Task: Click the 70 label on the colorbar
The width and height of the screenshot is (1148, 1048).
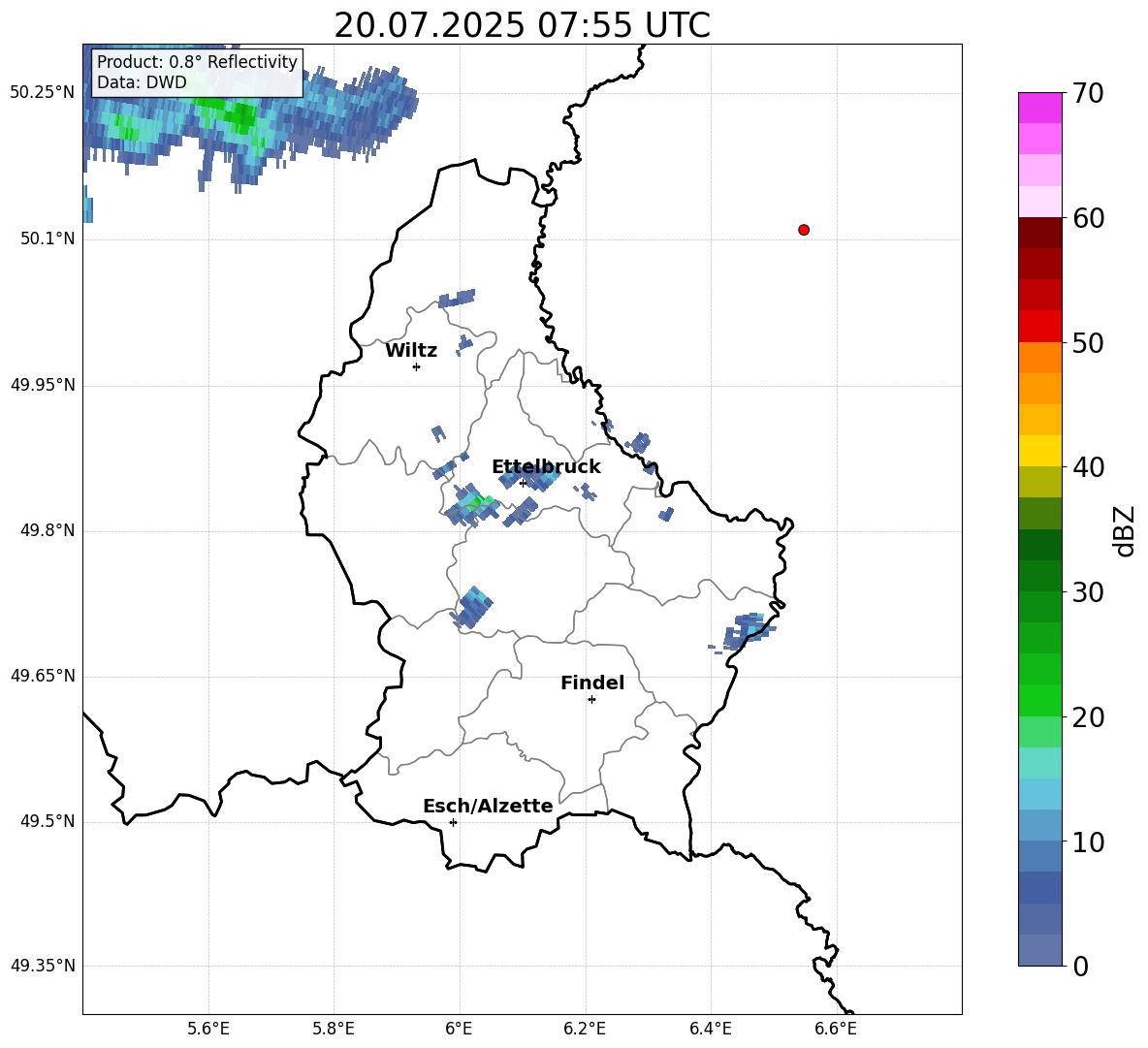Action: pyautogui.click(x=1088, y=93)
